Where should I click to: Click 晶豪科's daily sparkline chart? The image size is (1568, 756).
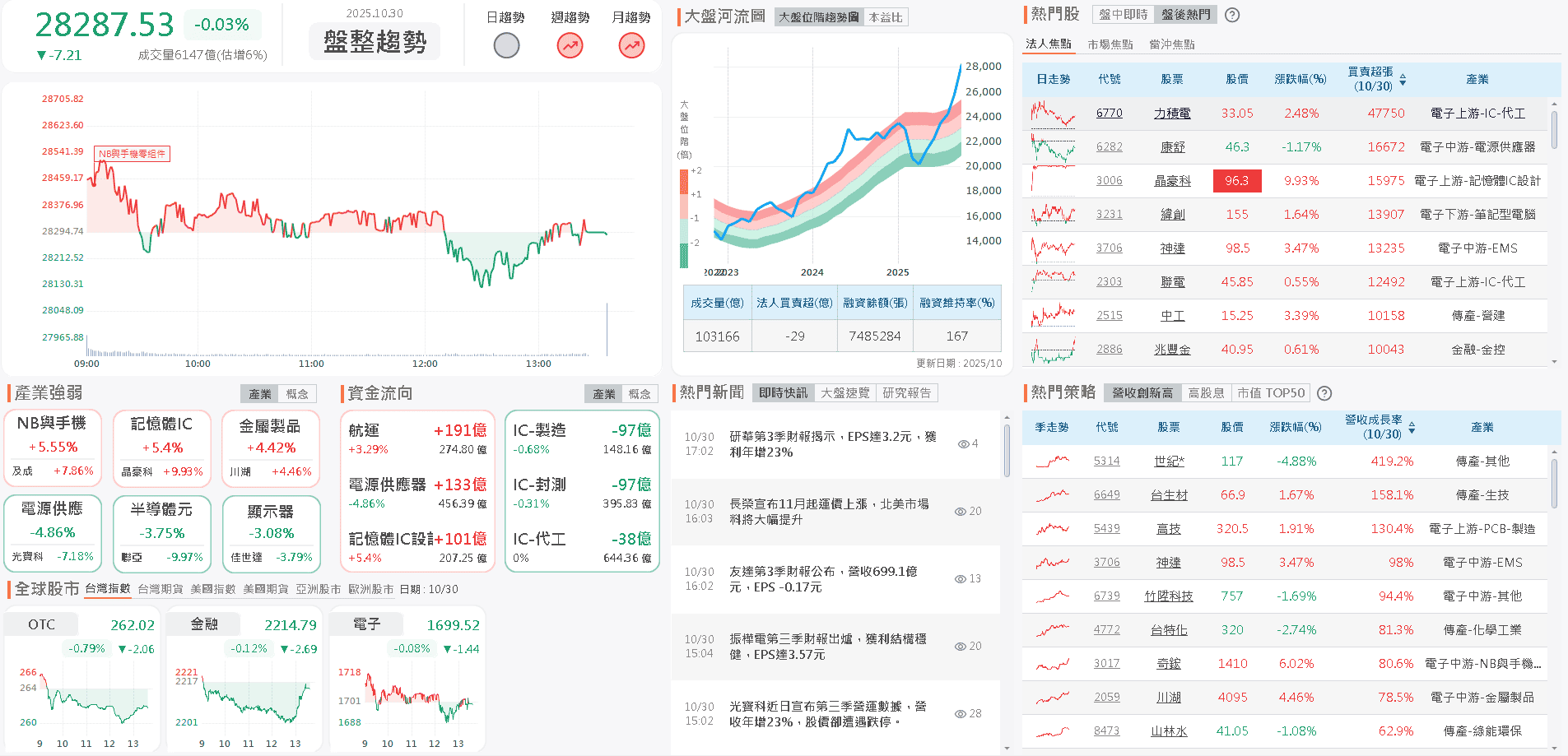pyautogui.click(x=1052, y=180)
